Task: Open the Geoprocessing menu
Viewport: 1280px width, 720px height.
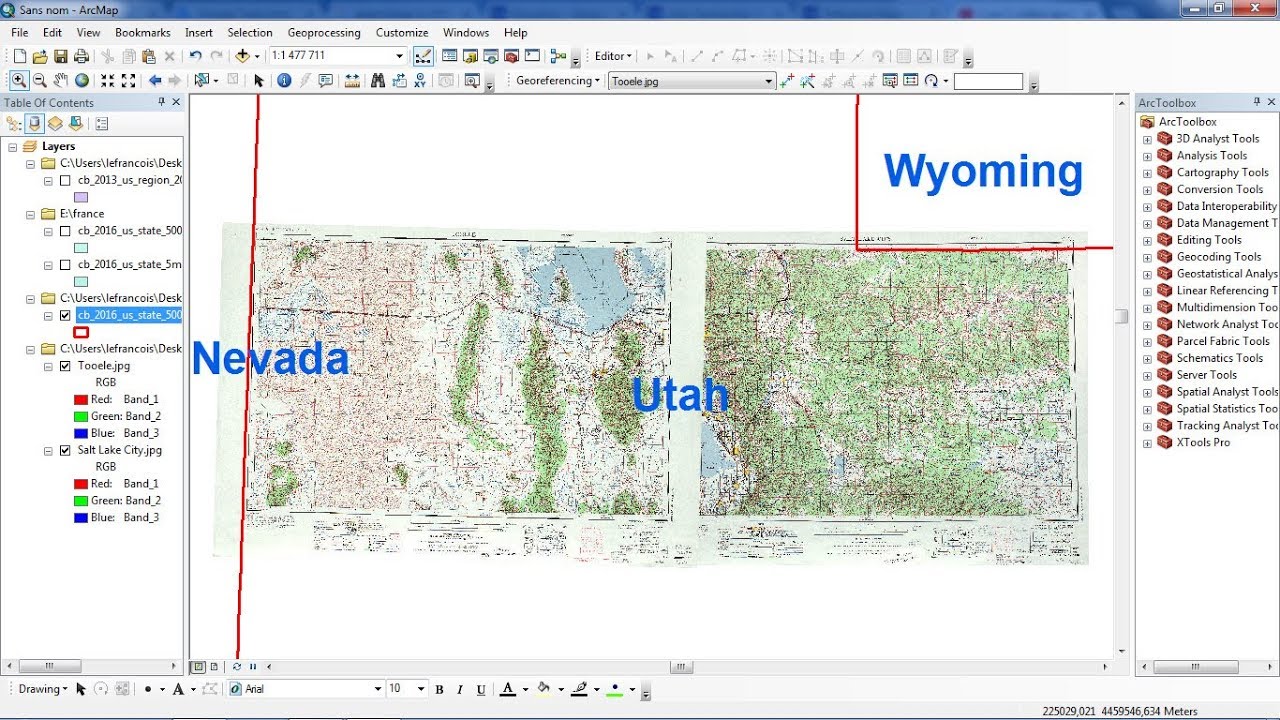Action: (x=324, y=33)
